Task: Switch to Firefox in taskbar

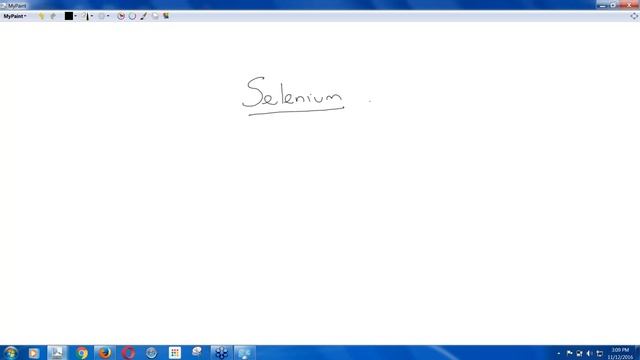Action: tap(104, 353)
